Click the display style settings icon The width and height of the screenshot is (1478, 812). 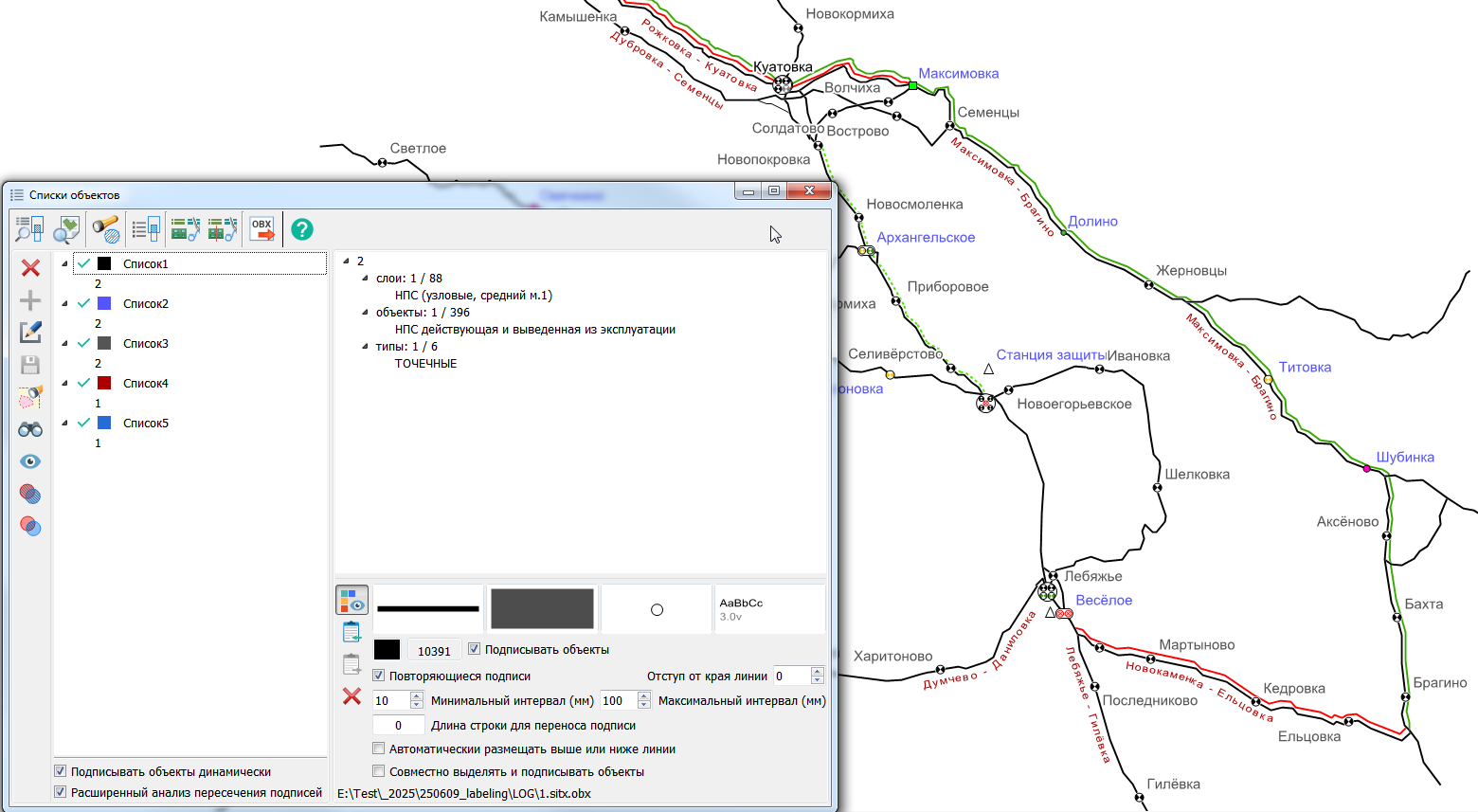351,600
